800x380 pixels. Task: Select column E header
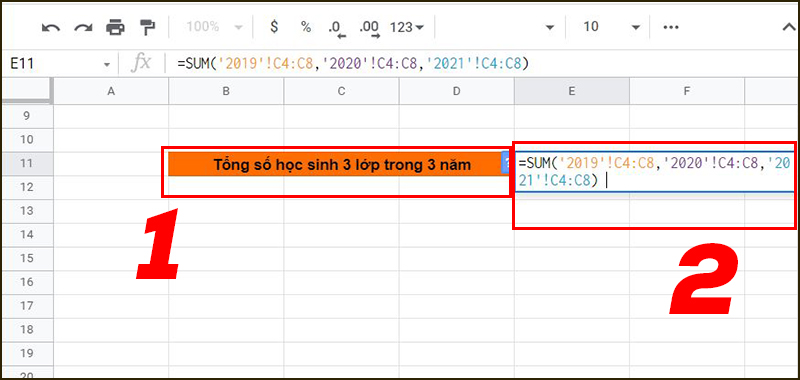[x=572, y=91]
